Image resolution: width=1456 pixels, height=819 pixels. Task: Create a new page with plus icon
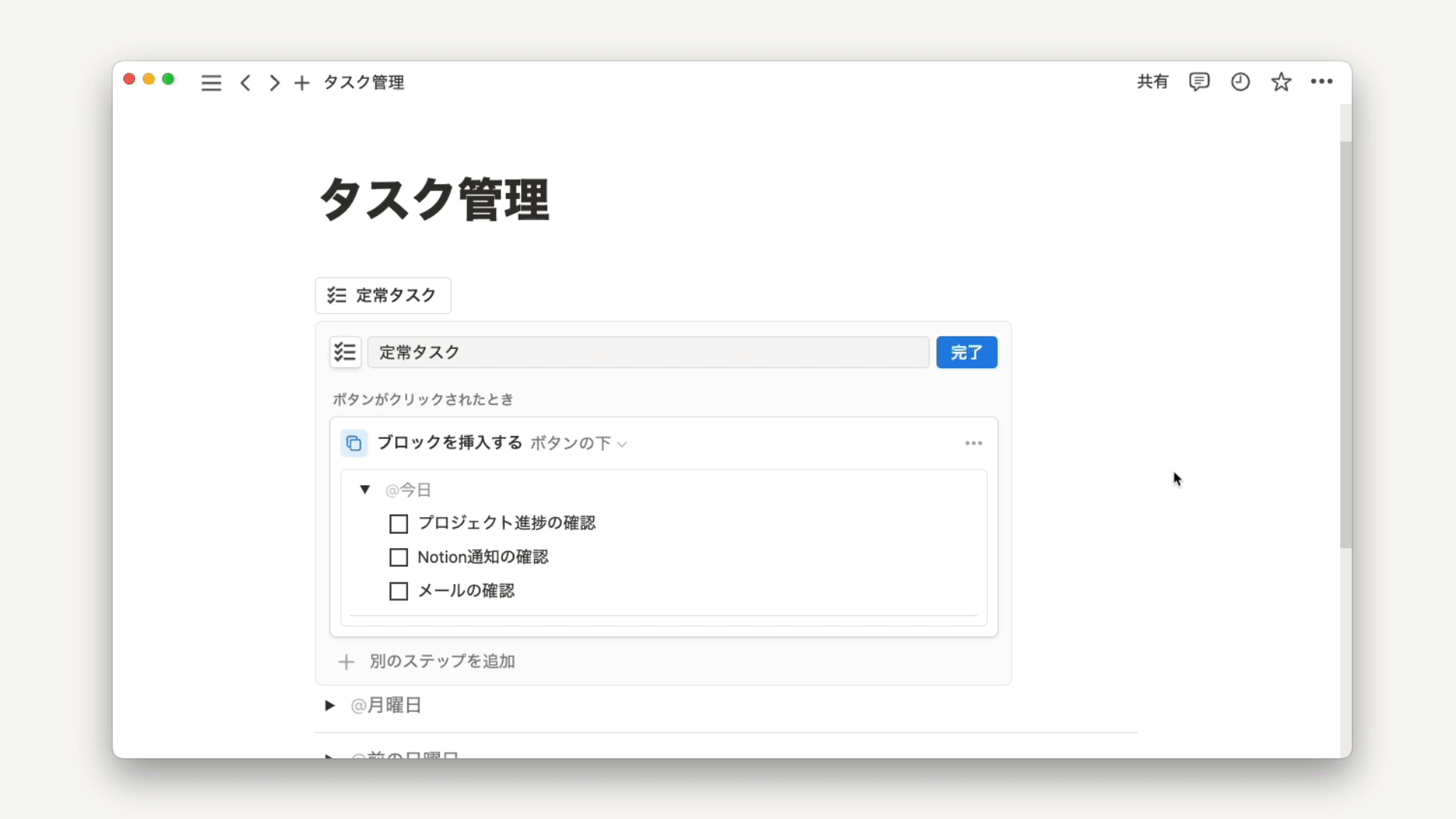pos(302,83)
